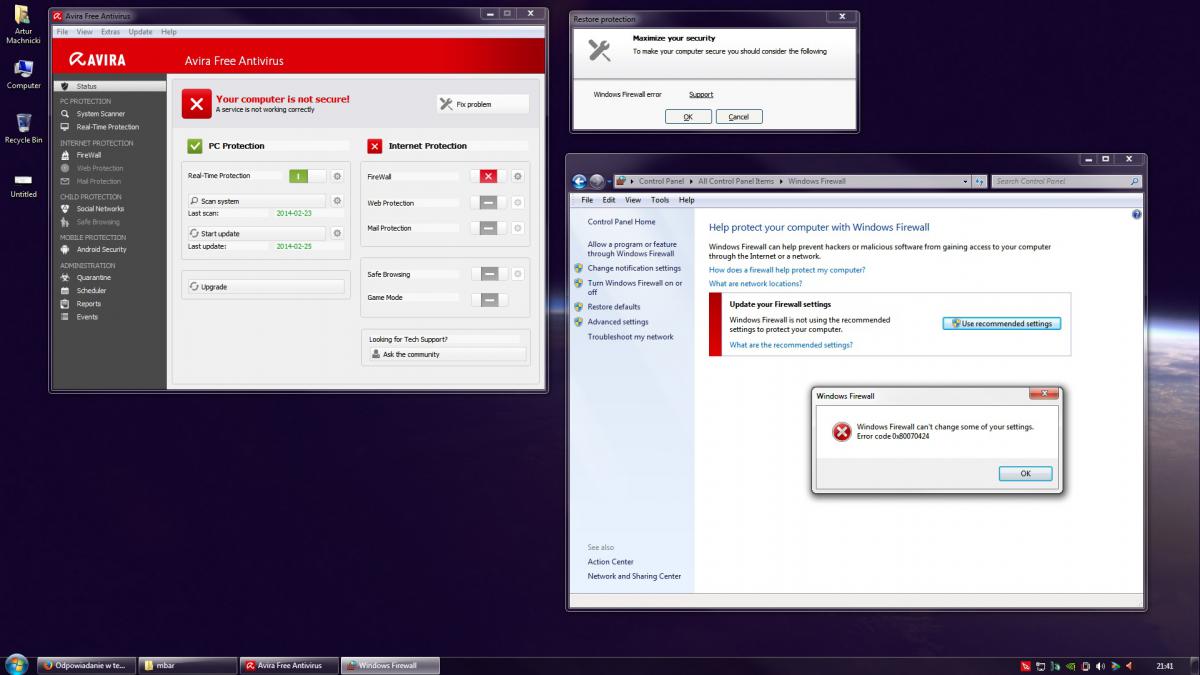
Task: Open Quarantine in the Avira sidebar
Action: (x=93, y=277)
